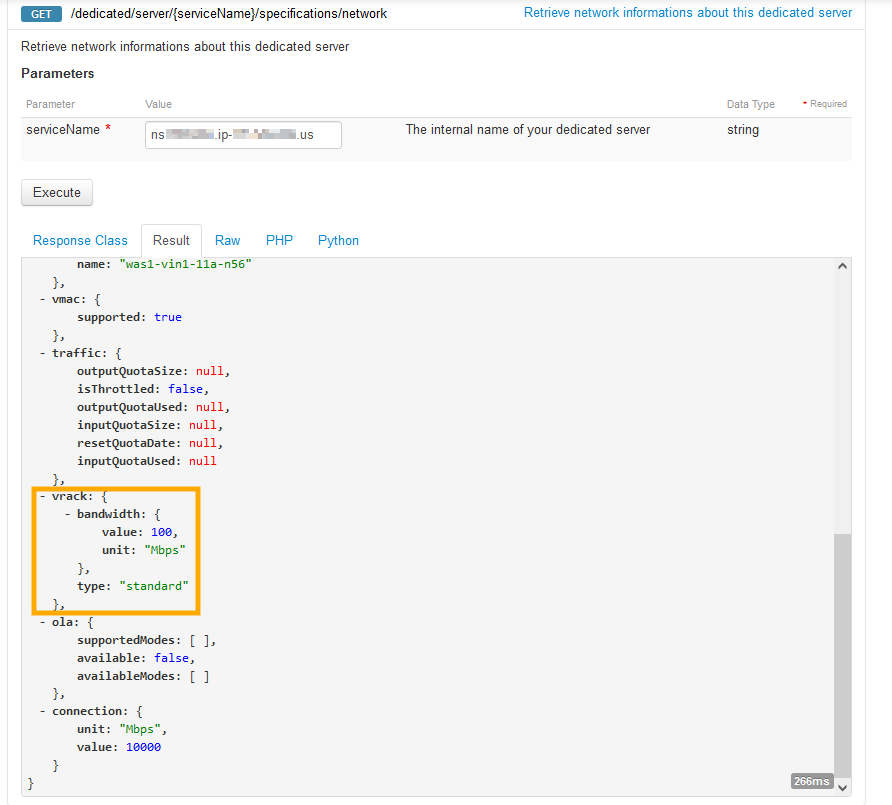Screen dimensions: 892x805
Task: Click the vrack bandwidth unit "Mbps"
Action: click(x=165, y=550)
